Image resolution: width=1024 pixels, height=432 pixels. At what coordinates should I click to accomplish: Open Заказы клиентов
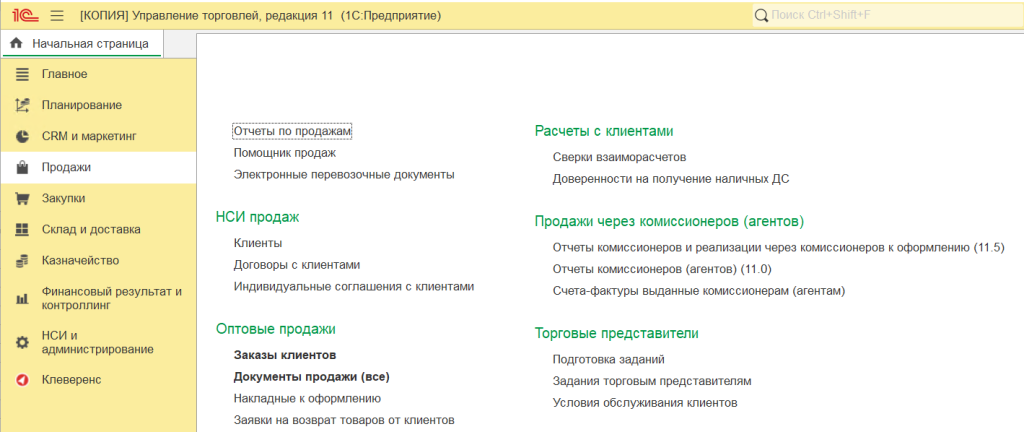pyautogui.click(x=285, y=356)
